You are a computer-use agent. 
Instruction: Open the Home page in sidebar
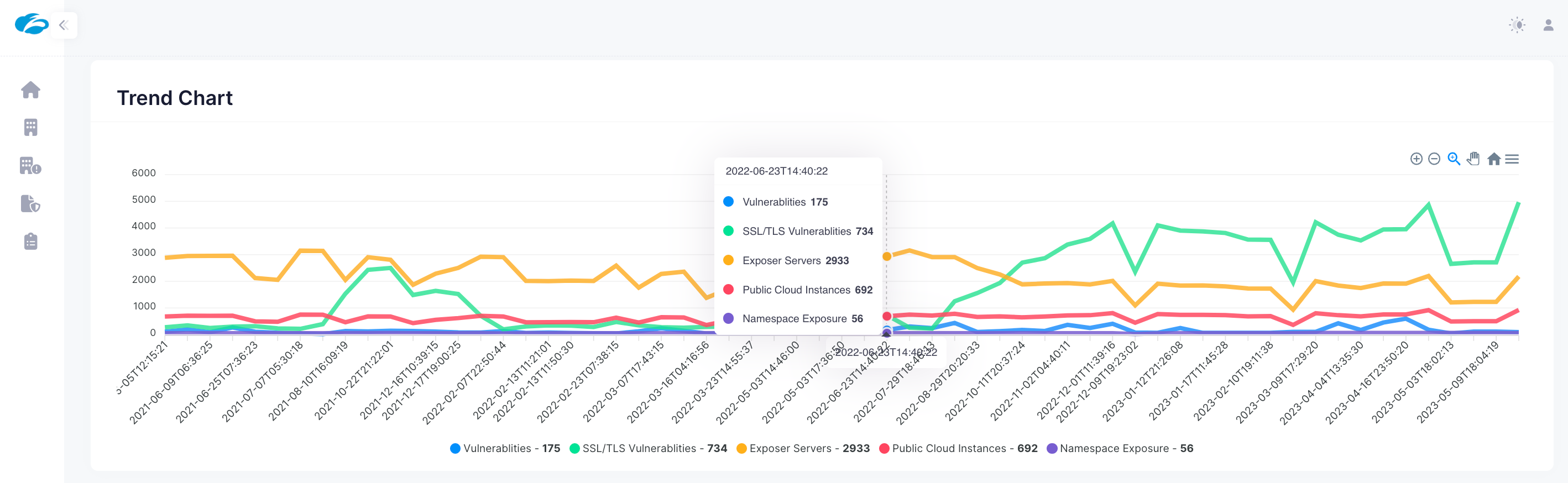coord(30,90)
